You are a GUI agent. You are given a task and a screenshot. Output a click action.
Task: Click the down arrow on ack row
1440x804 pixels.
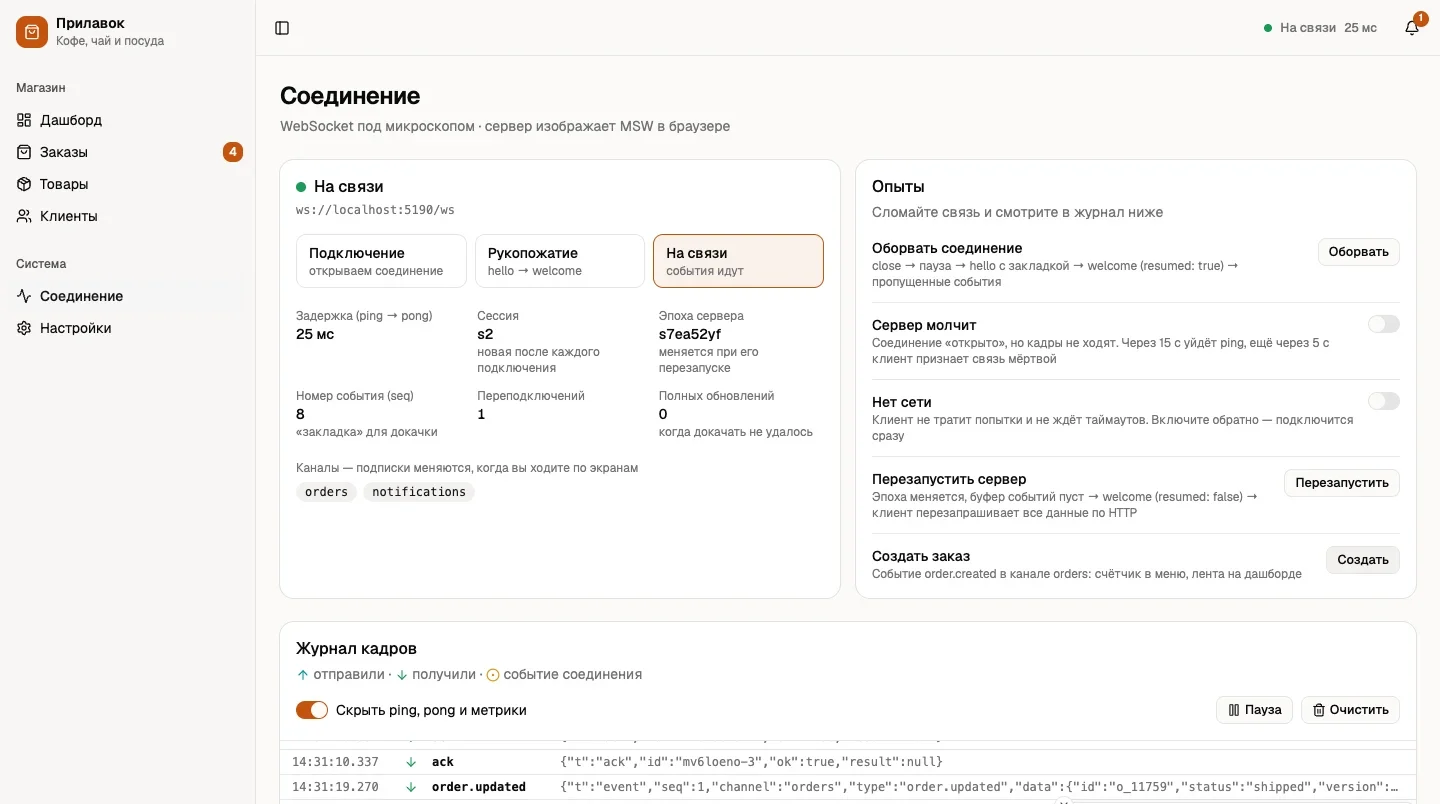[410, 762]
